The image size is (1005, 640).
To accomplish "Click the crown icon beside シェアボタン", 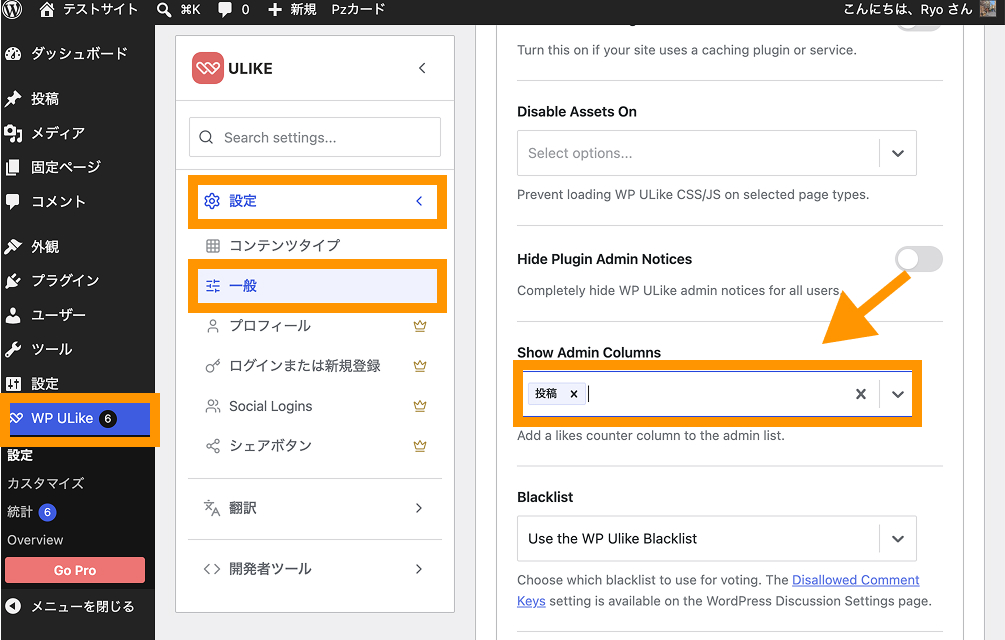I will 420,446.
